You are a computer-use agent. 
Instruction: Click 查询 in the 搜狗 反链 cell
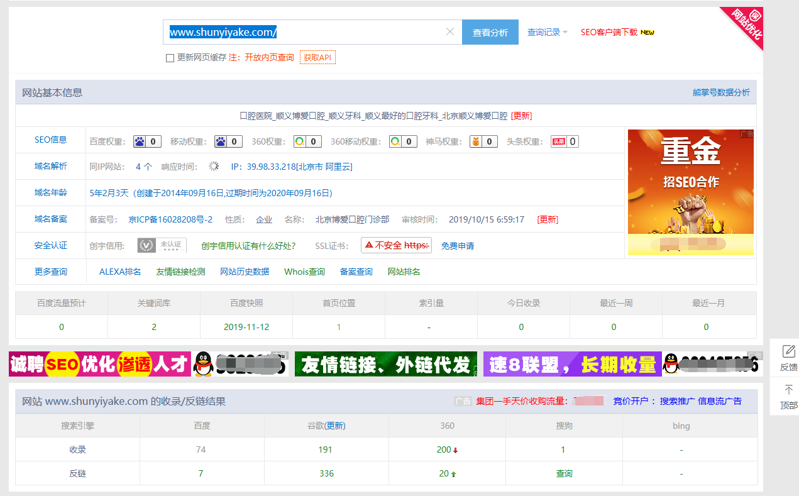click(564, 474)
